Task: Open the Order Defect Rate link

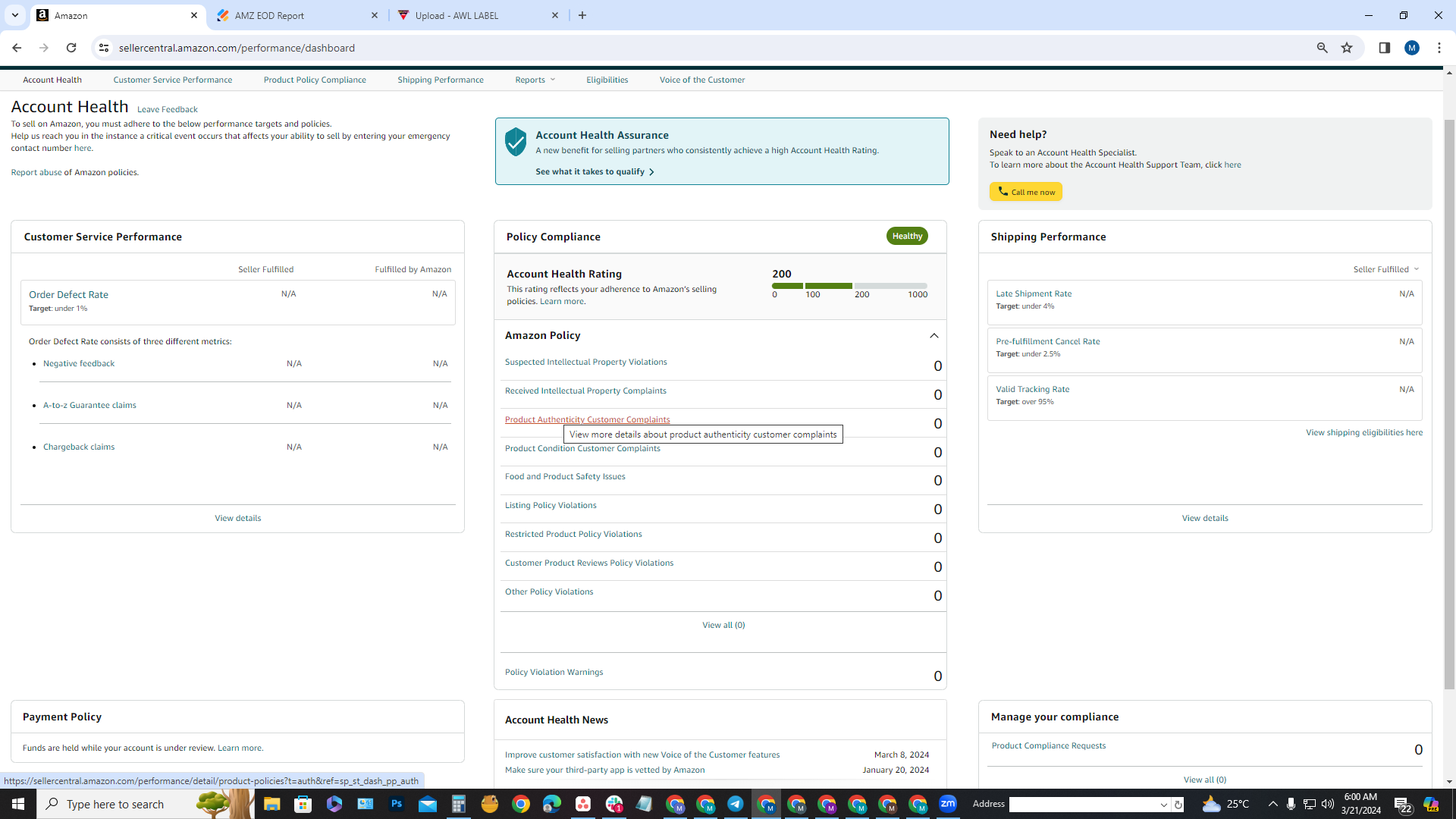Action: point(68,294)
